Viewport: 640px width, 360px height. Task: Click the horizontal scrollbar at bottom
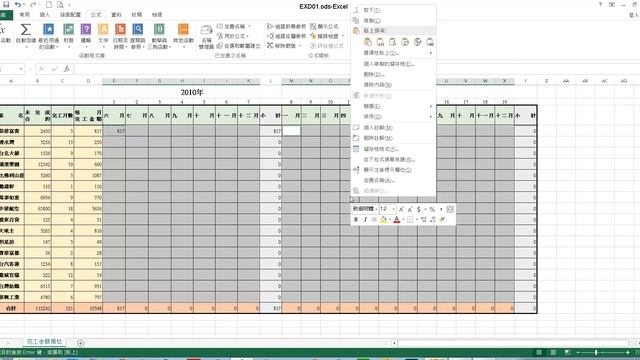pos(512,343)
